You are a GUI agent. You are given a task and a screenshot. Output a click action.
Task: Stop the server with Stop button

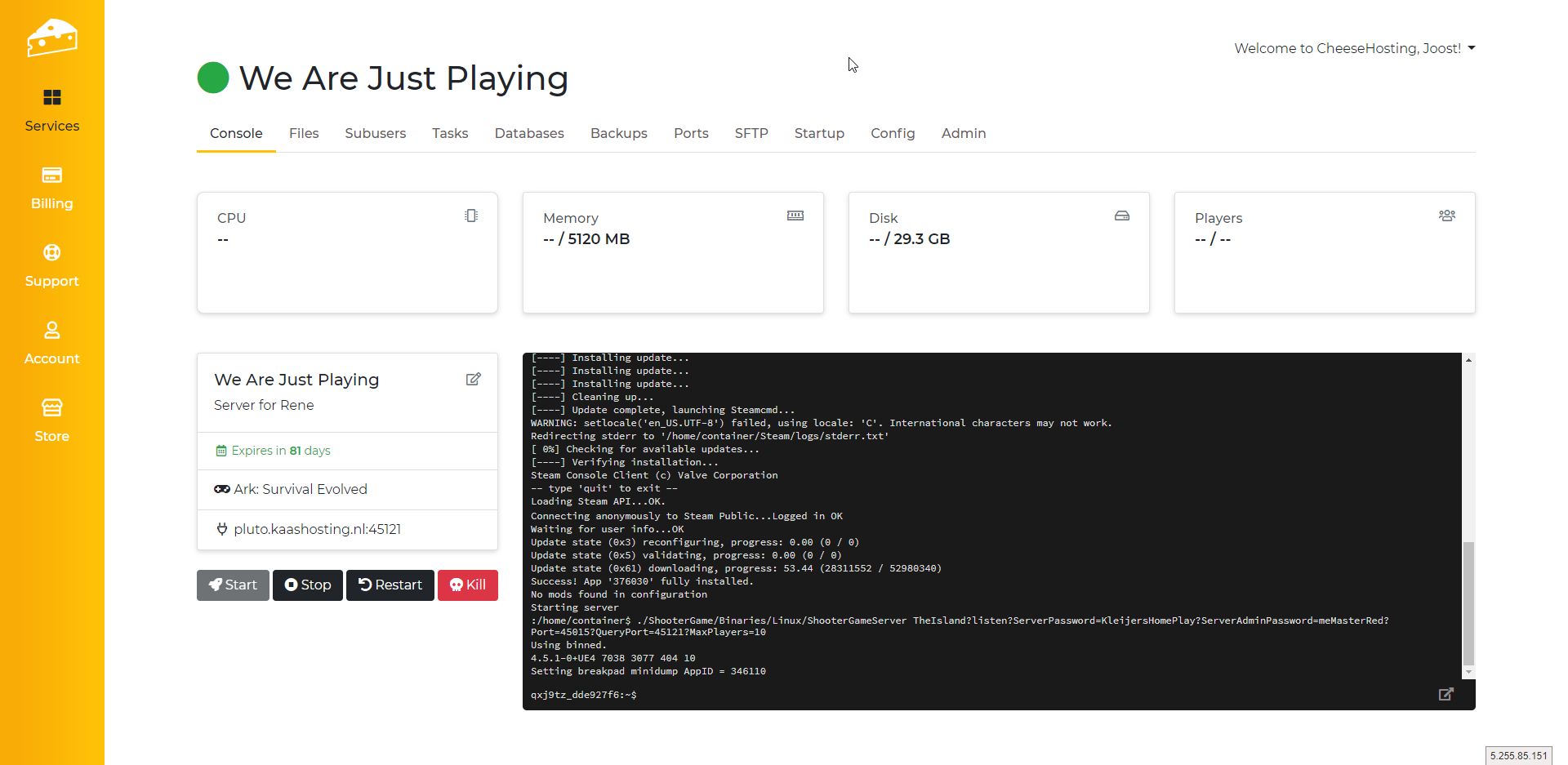tap(308, 585)
